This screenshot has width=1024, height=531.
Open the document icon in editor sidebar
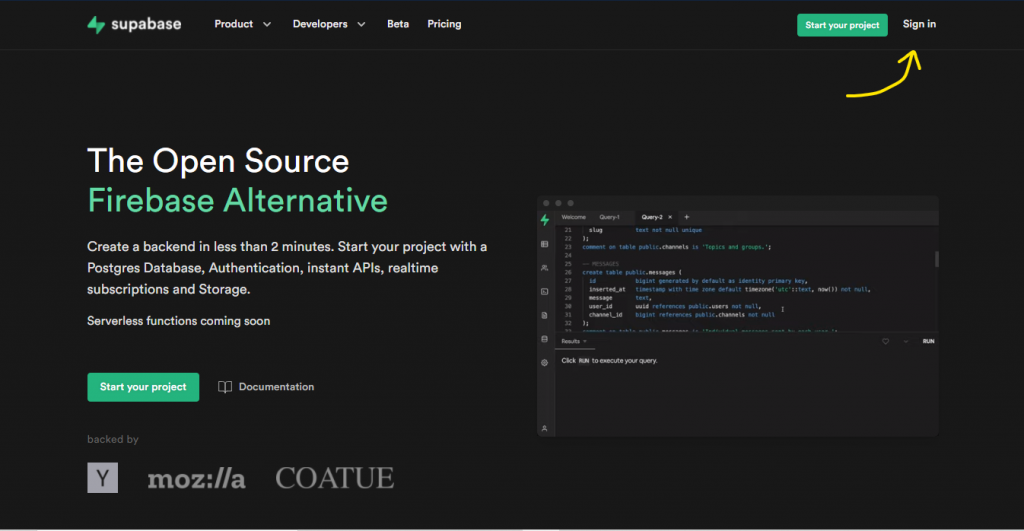(545, 315)
